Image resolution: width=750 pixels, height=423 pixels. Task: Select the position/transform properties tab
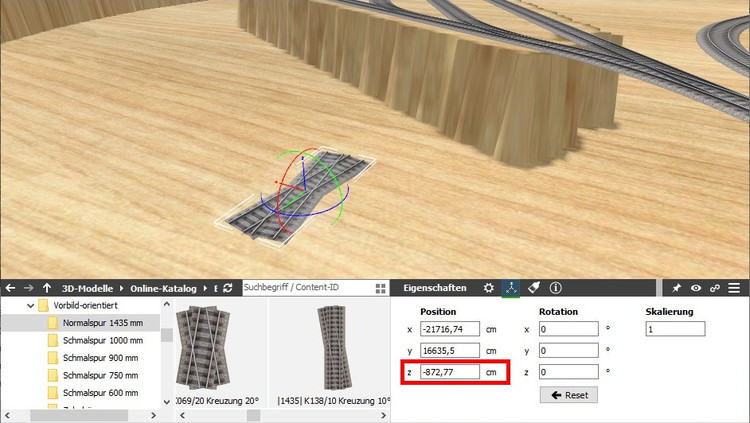(511, 288)
